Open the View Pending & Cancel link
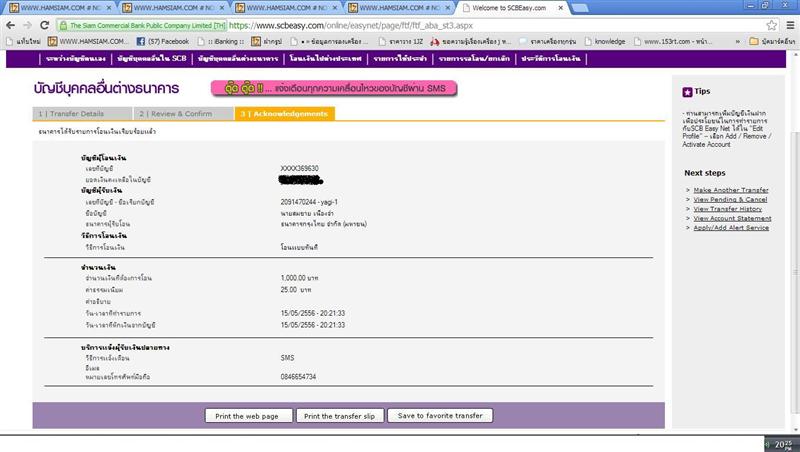Image resolution: width=800 pixels, height=452 pixels. point(730,199)
